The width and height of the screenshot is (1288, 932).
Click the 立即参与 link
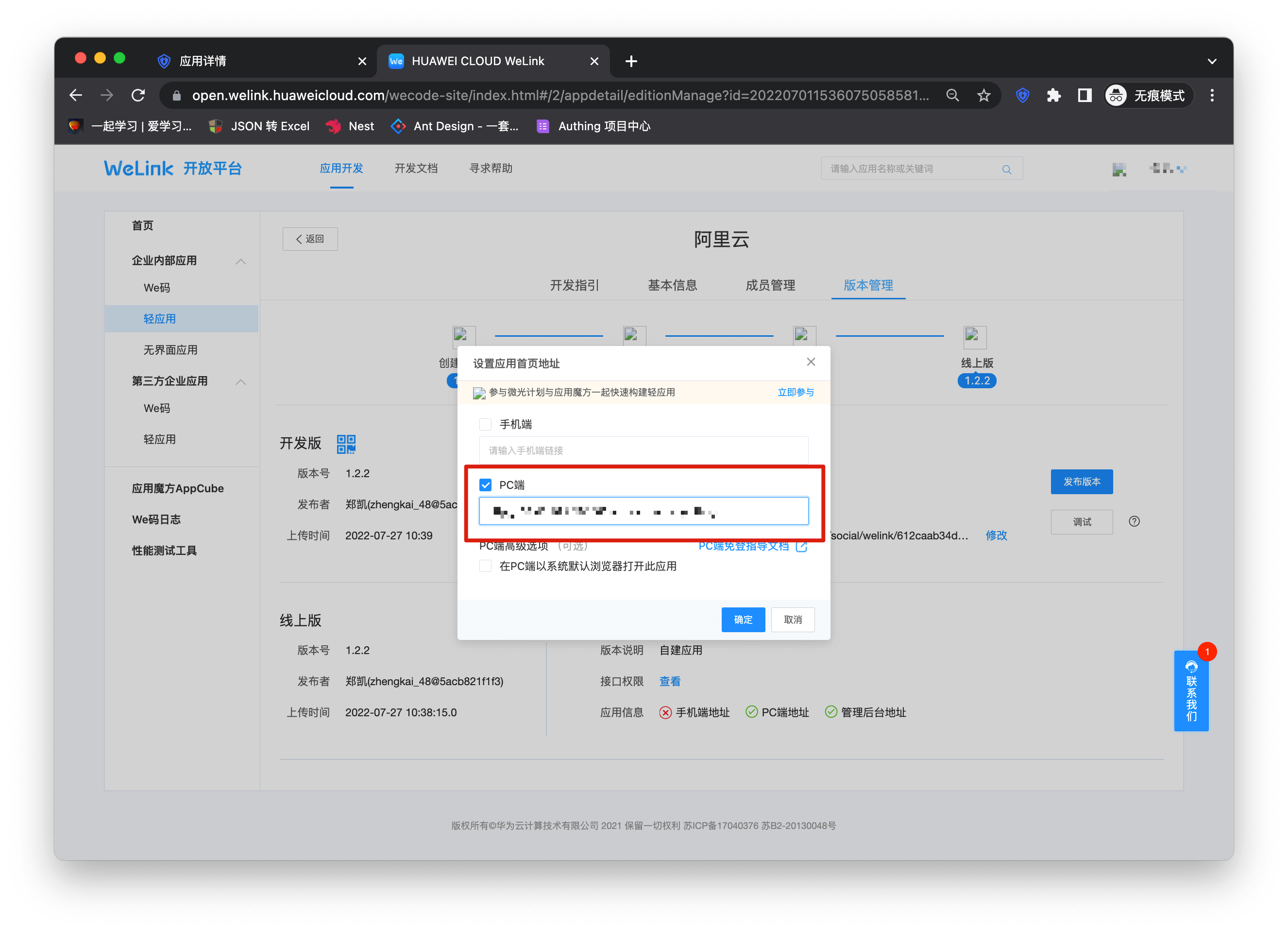point(795,392)
